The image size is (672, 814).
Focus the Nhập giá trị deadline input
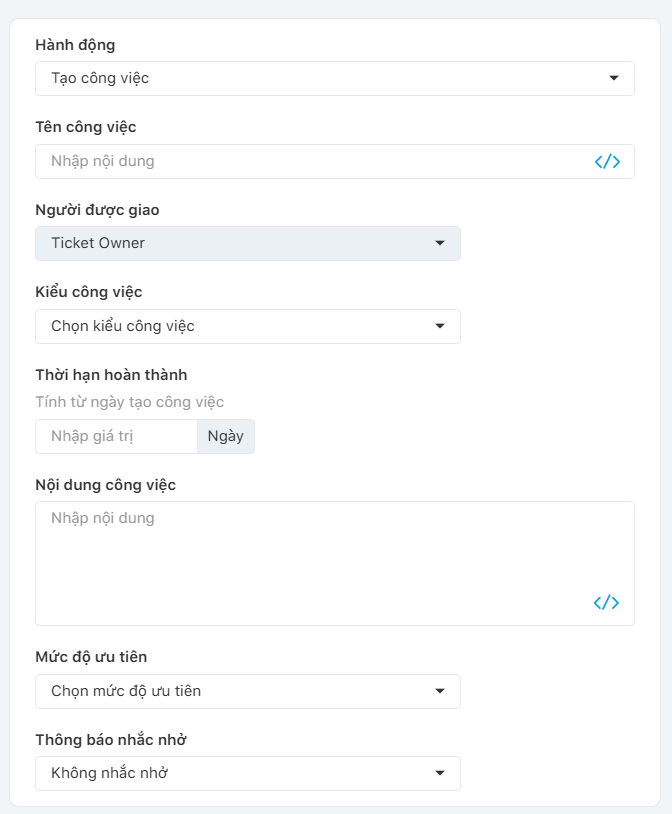click(x=116, y=436)
